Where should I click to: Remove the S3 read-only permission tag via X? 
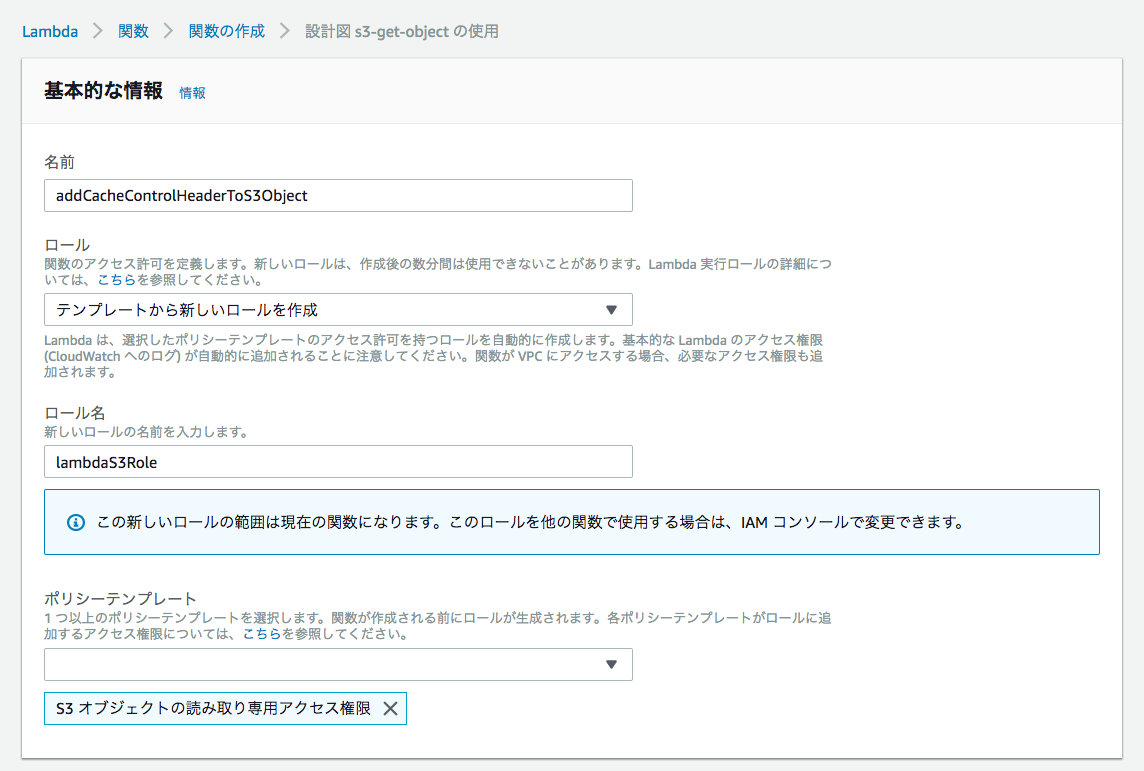(x=392, y=708)
